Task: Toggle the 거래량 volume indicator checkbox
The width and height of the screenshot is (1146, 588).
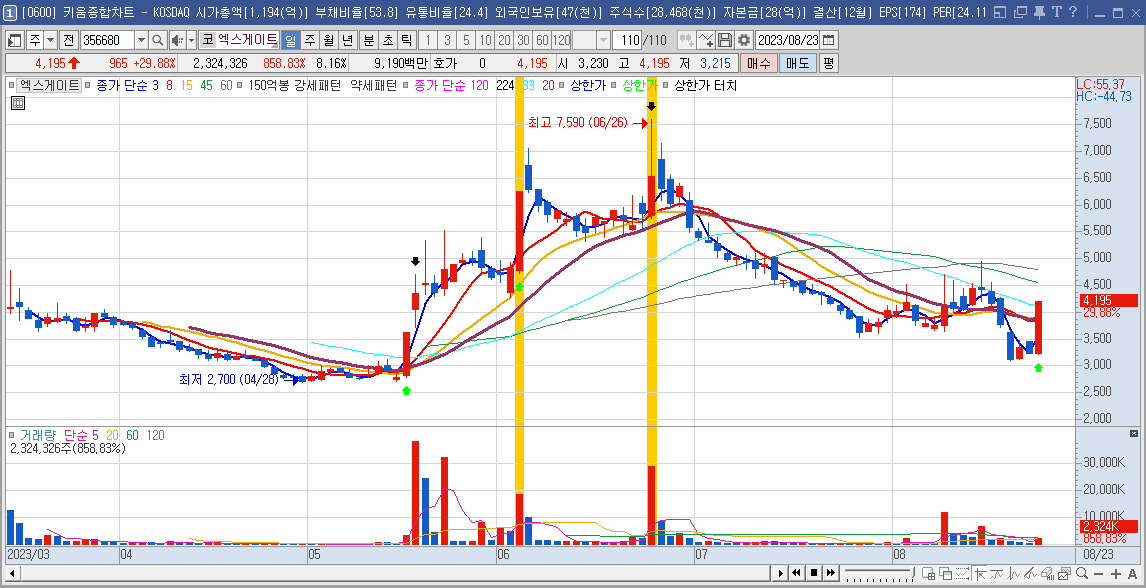Action: pyautogui.click(x=12, y=435)
